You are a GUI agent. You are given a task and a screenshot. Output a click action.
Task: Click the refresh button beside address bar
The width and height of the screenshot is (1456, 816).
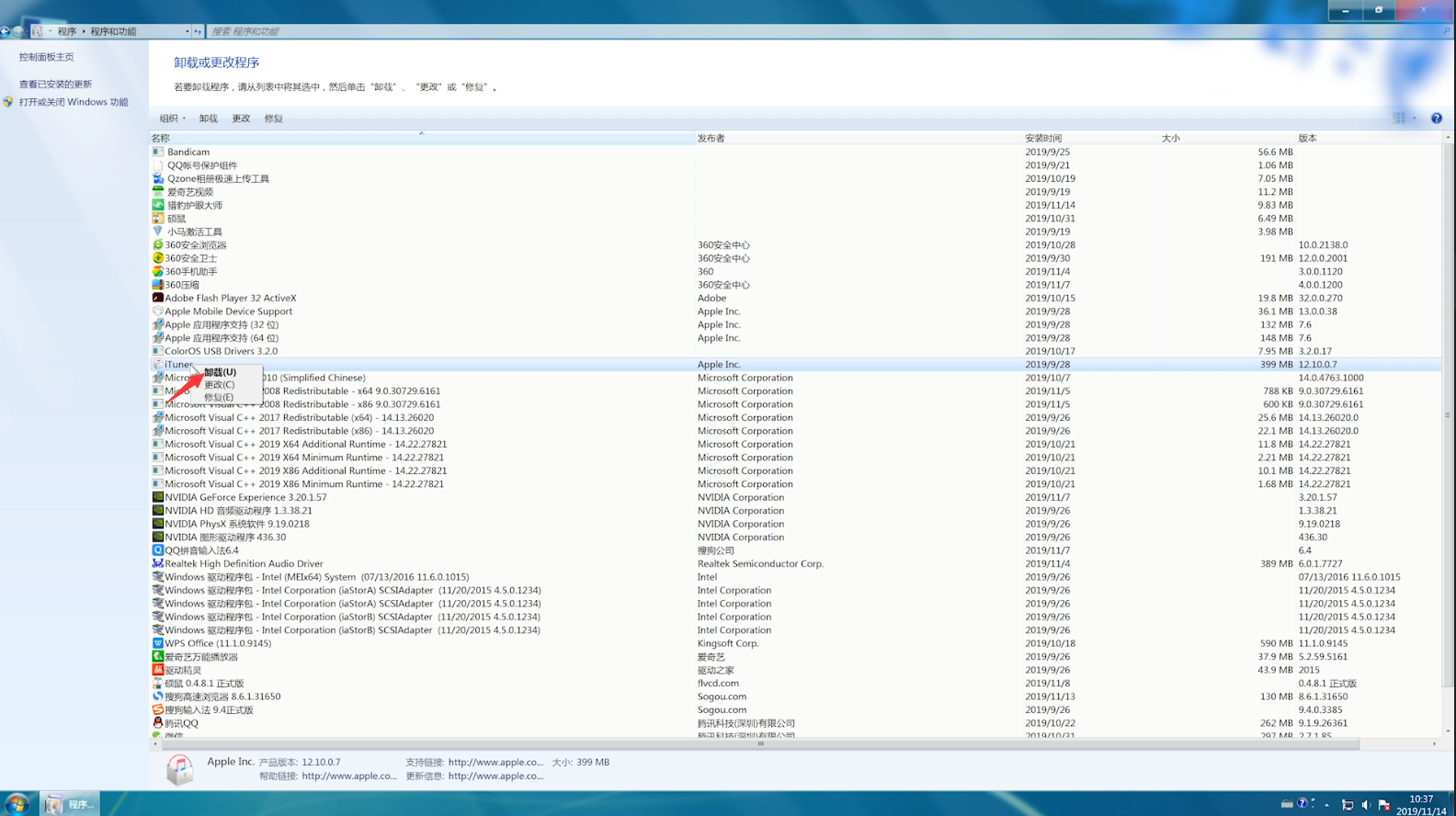point(198,31)
